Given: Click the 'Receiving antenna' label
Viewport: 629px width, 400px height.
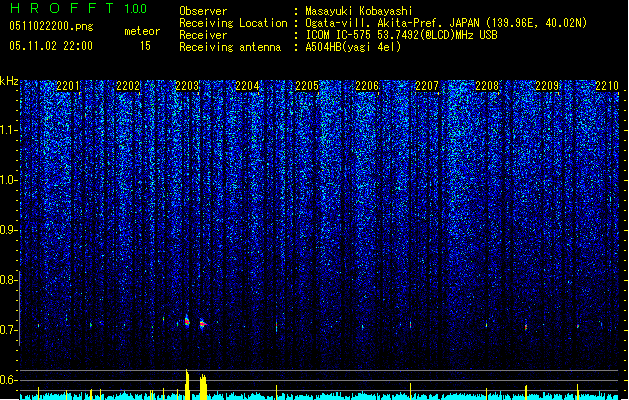Looking at the screenshot, I should coord(230,47).
